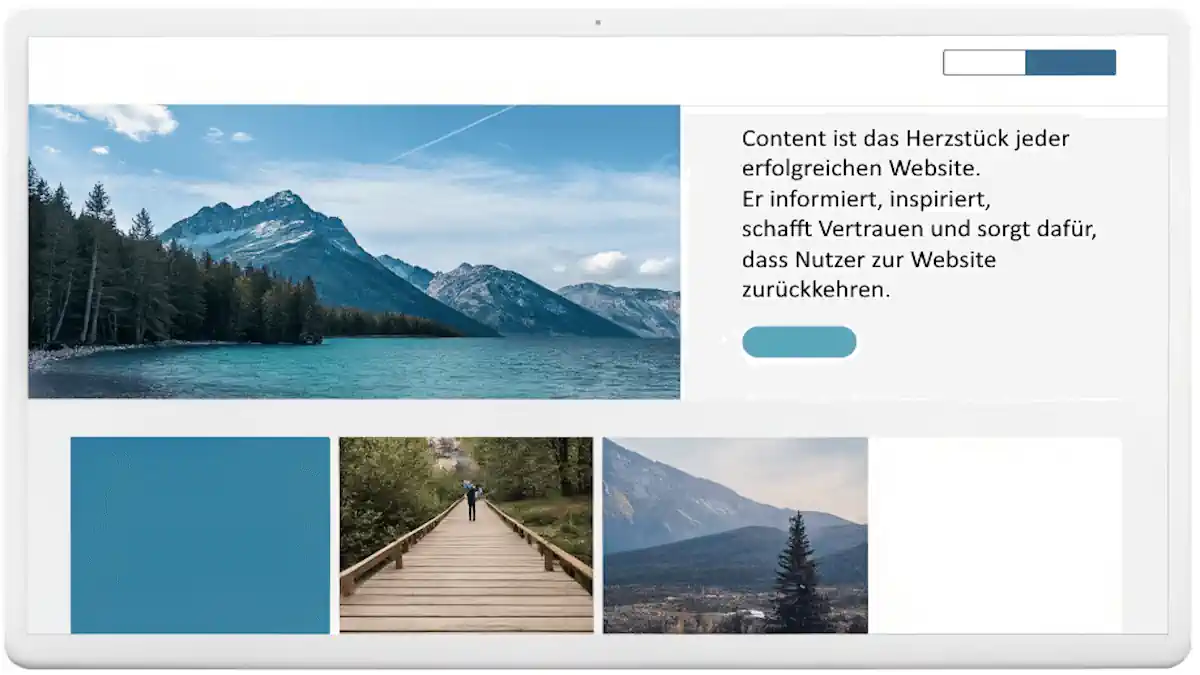The width and height of the screenshot is (1200, 675).
Task: Click the word "zurückkehren."
Action: tap(816, 290)
